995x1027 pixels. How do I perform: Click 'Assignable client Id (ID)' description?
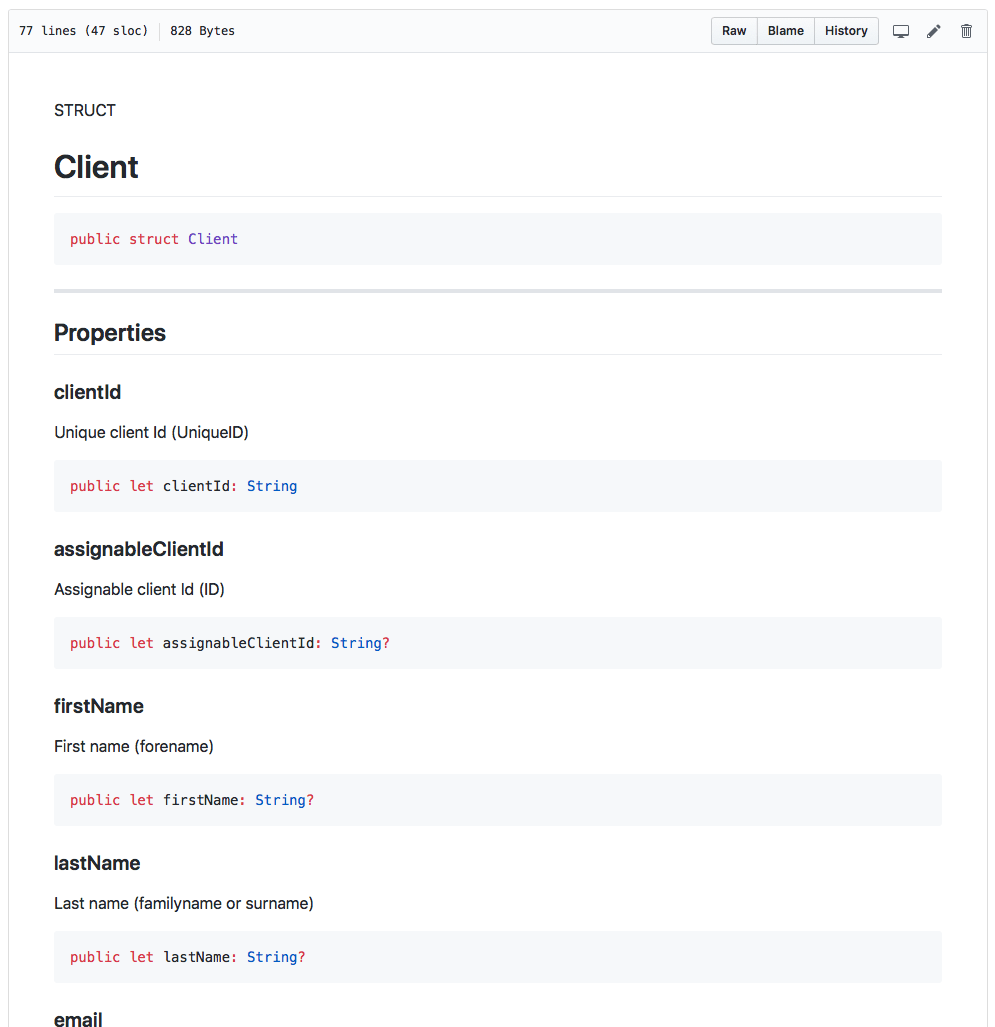pyautogui.click(x=140, y=590)
